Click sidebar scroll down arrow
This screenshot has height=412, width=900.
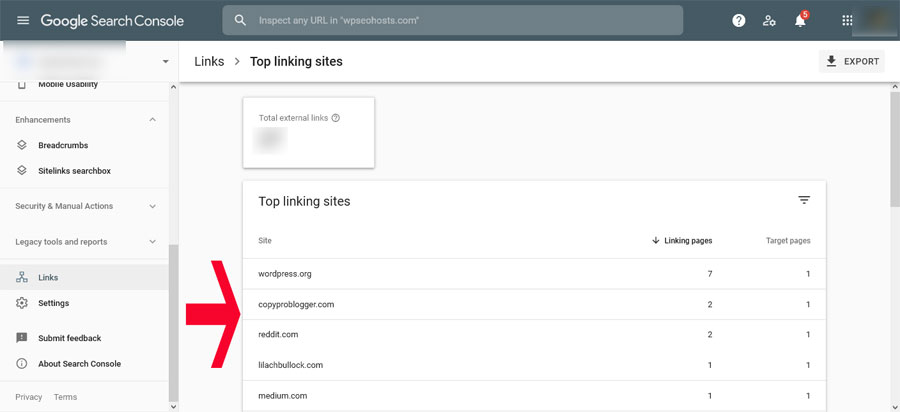[173, 406]
